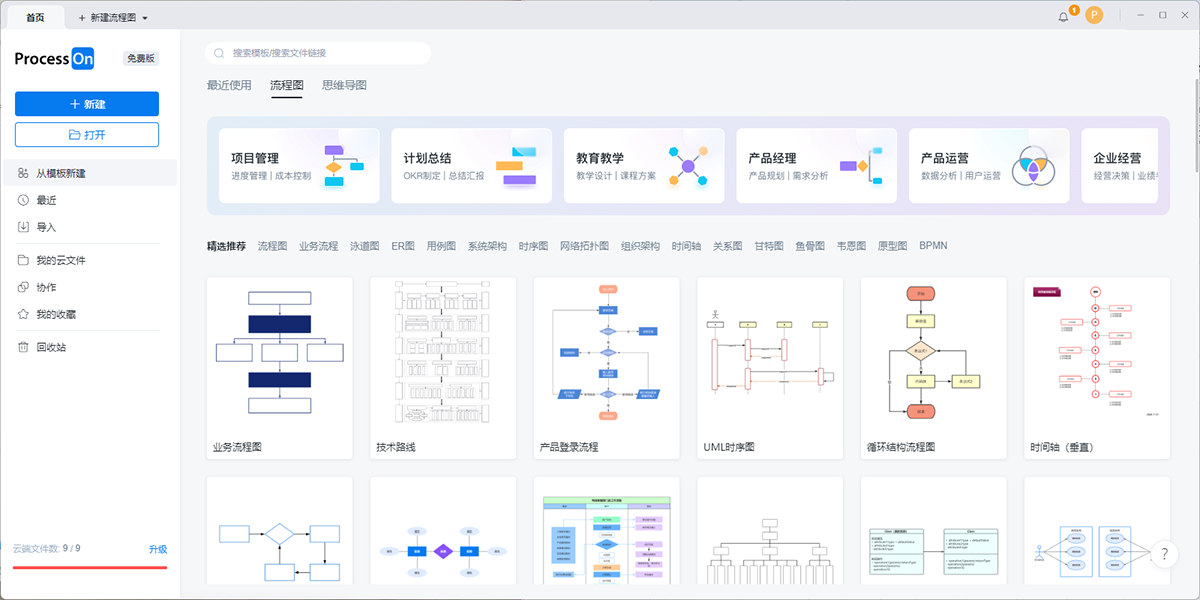Open the 回收站 trash icon
The width and height of the screenshot is (1200, 600).
[x=22, y=348]
